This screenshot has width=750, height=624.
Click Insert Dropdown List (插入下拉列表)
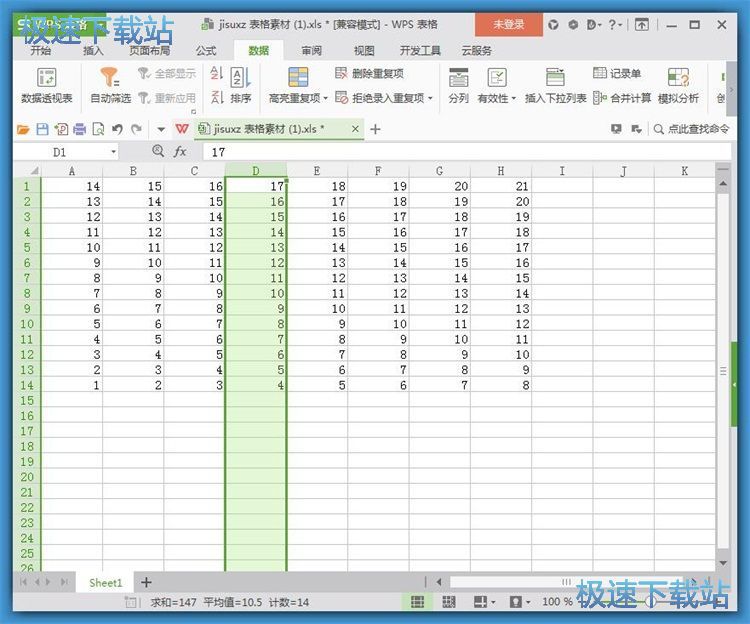pos(555,85)
